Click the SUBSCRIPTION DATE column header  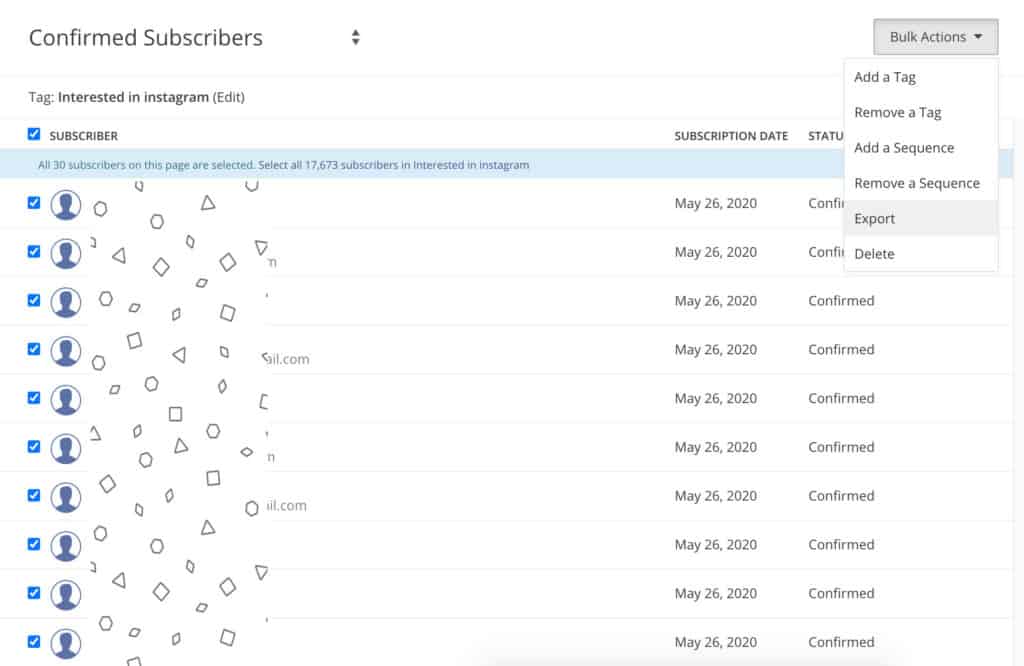pos(731,136)
